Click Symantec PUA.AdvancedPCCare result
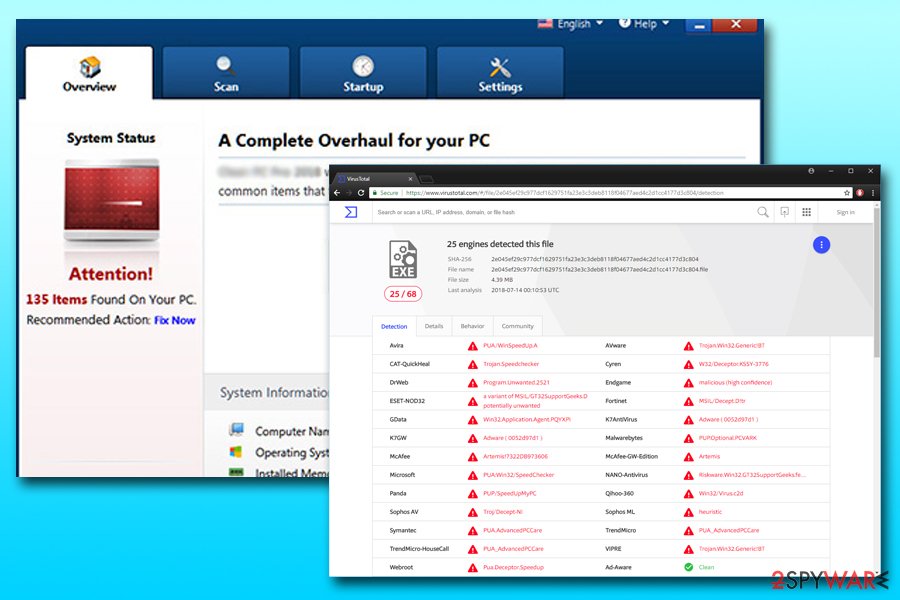This screenshot has height=600, width=900. 513,531
